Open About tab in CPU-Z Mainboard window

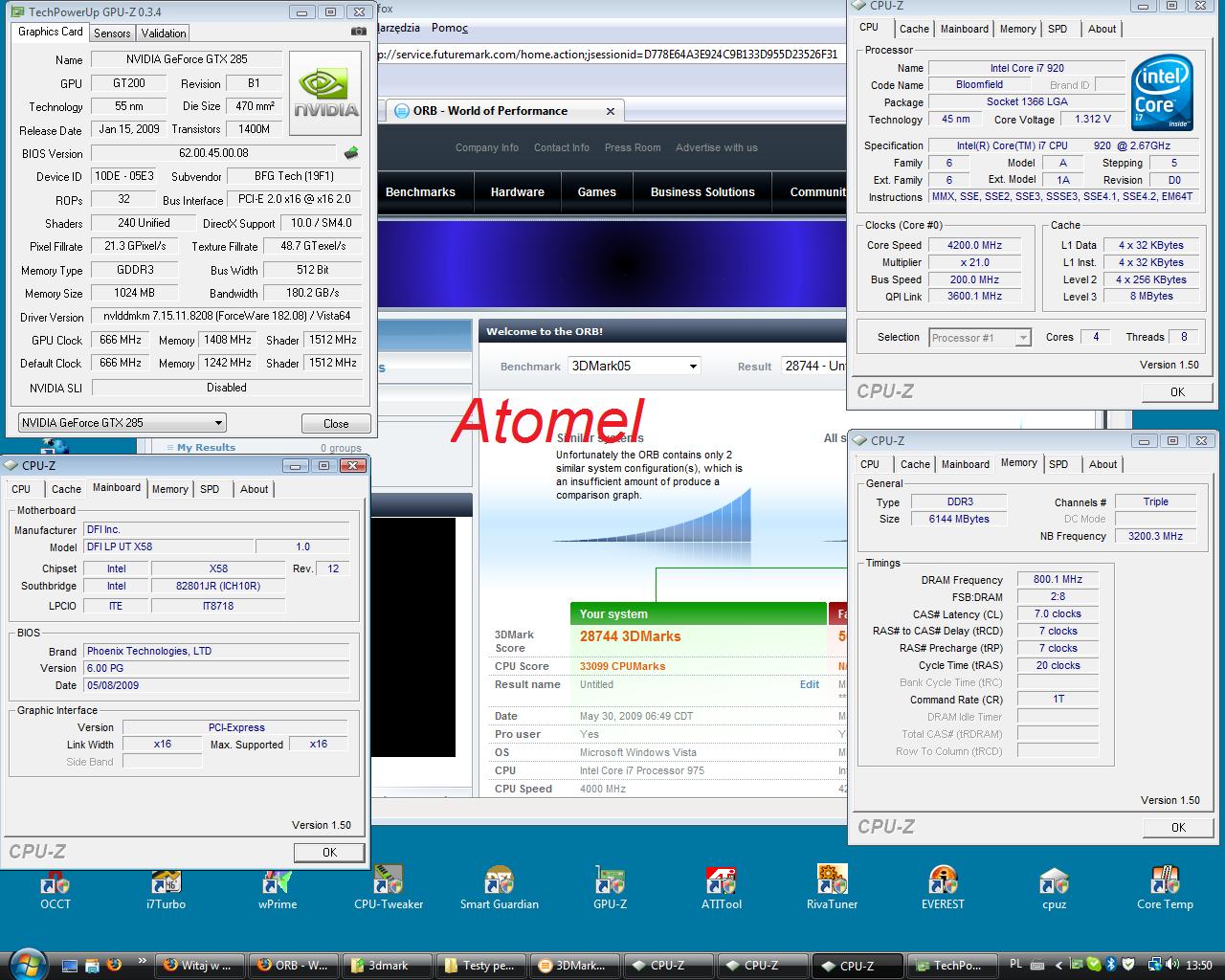[x=254, y=489]
